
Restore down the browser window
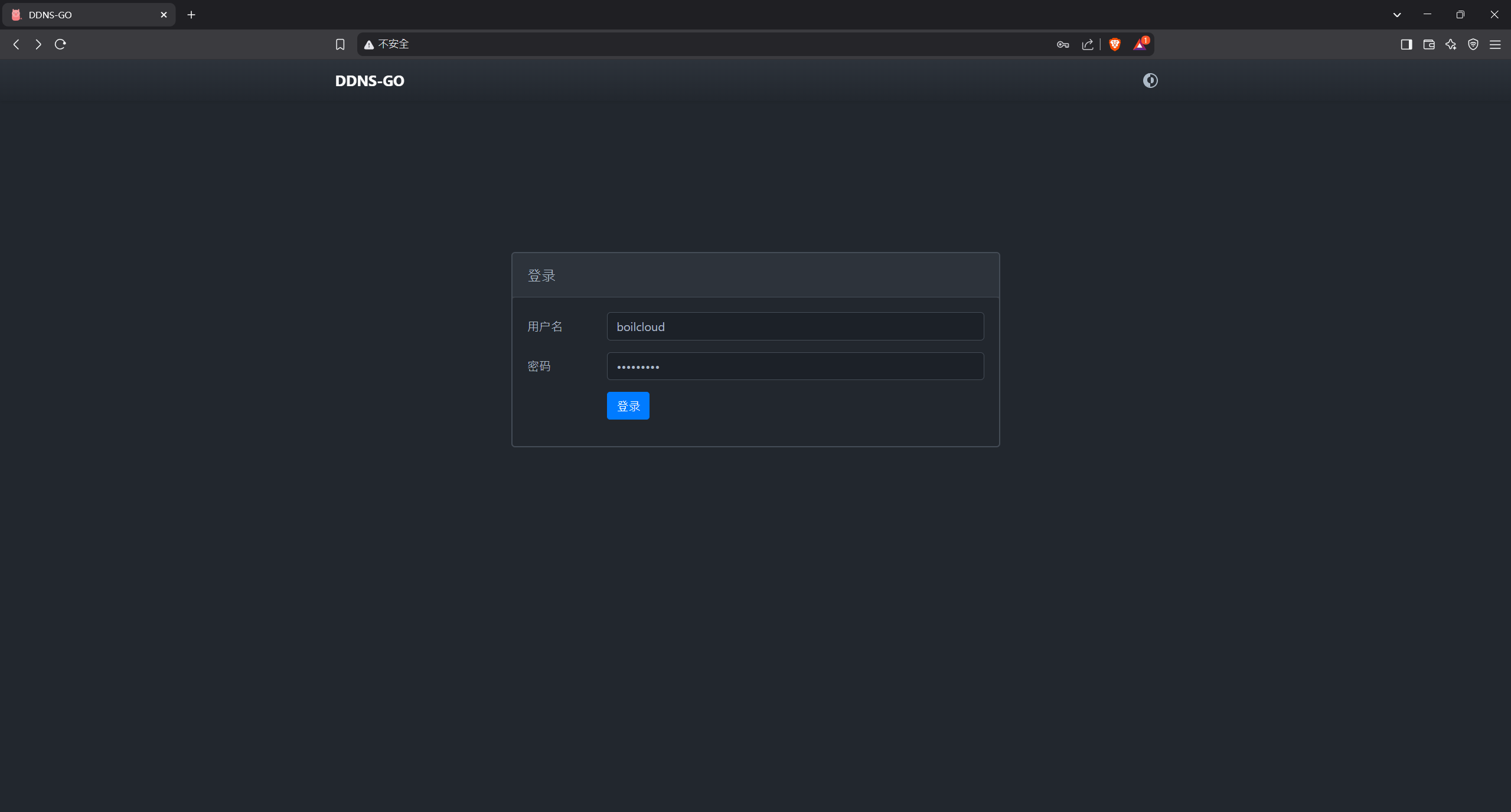click(x=1460, y=14)
